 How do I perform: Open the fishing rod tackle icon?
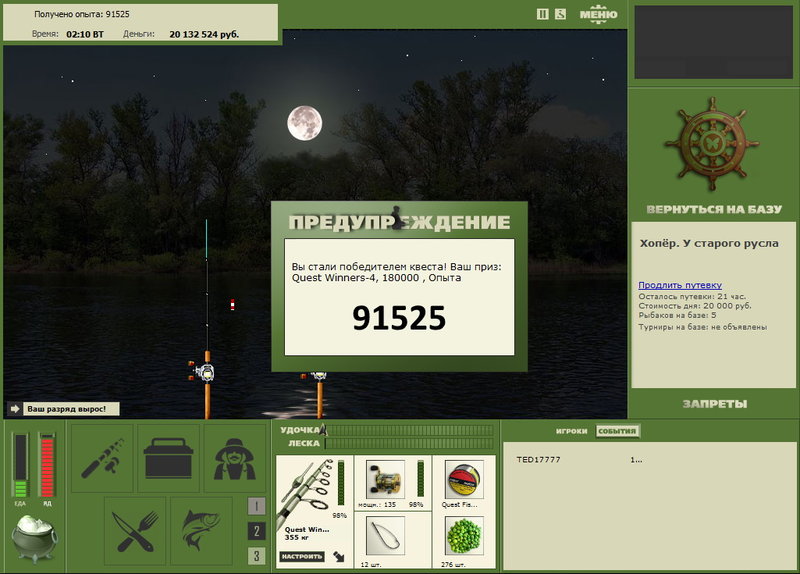pos(102,458)
